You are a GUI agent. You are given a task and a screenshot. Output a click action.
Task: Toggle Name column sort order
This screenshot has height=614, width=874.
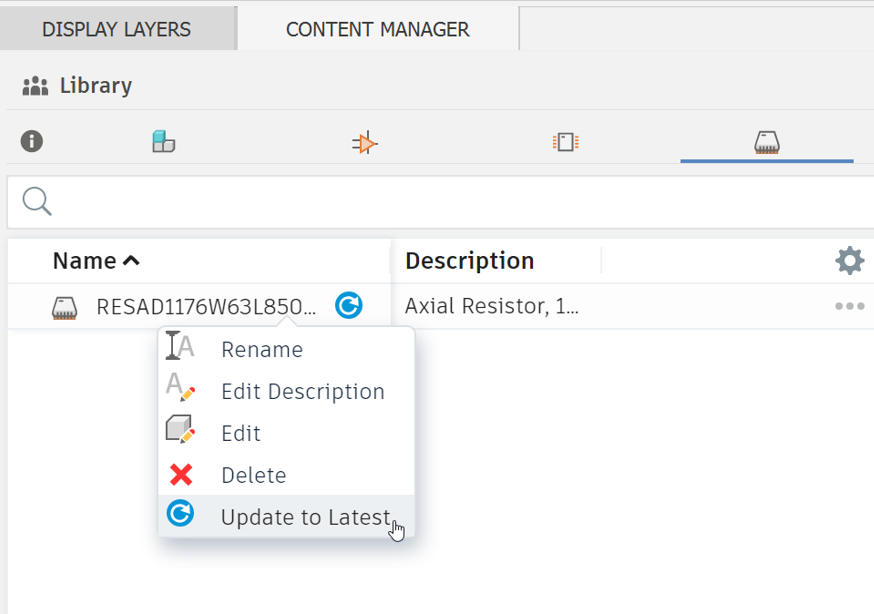[95, 260]
